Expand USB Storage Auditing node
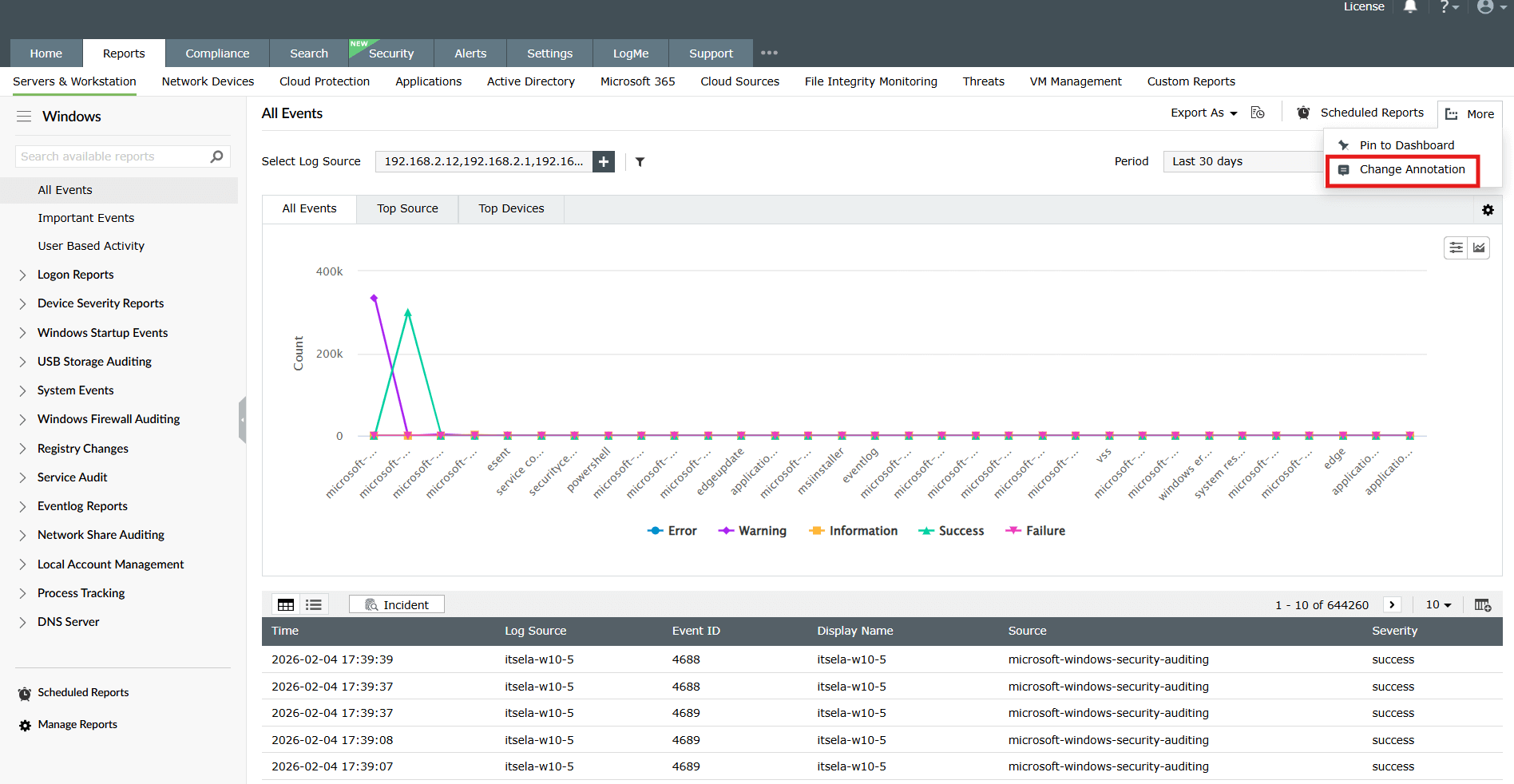This screenshot has height=784, width=1514. (x=22, y=362)
